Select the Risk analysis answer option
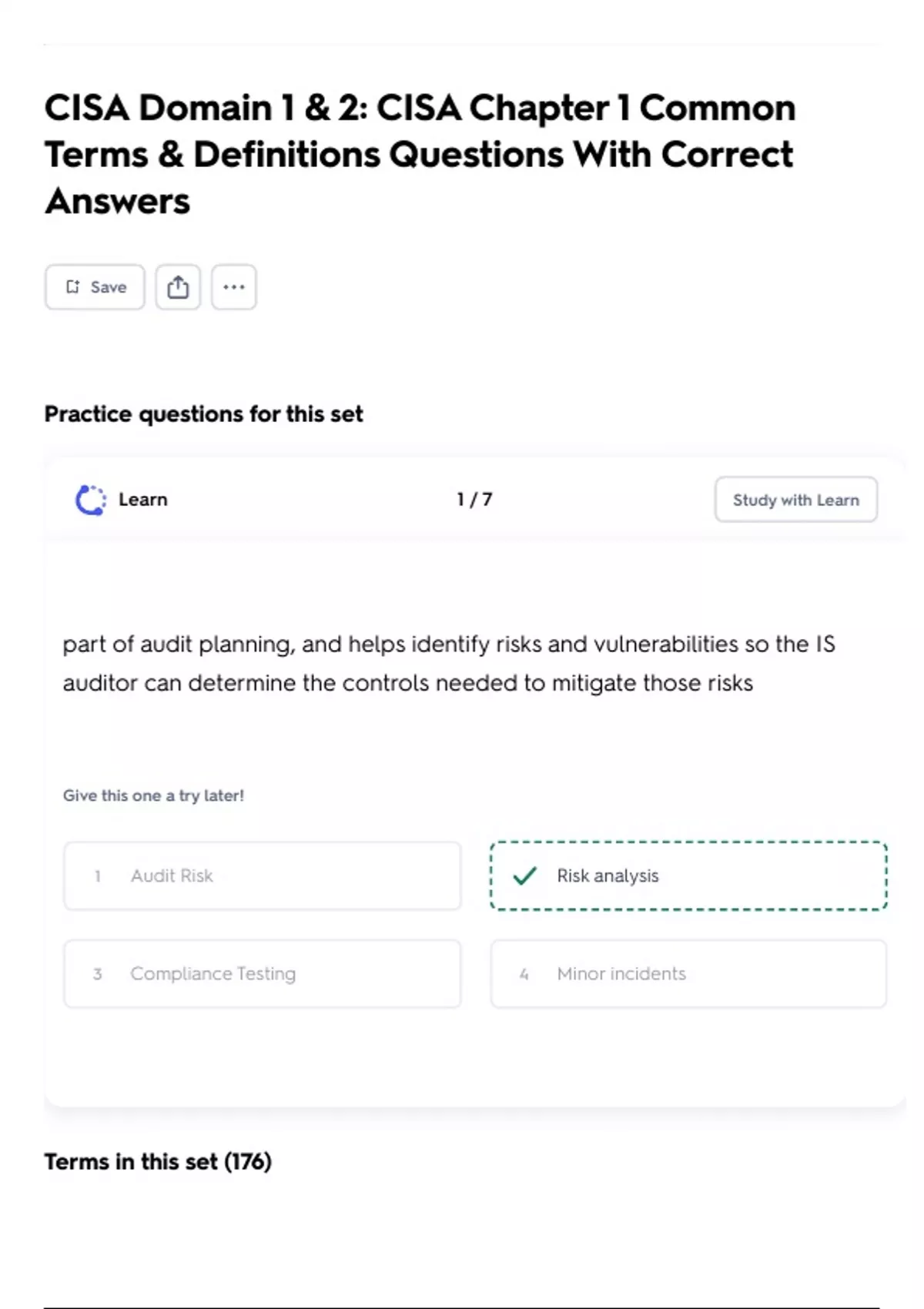 pos(688,875)
